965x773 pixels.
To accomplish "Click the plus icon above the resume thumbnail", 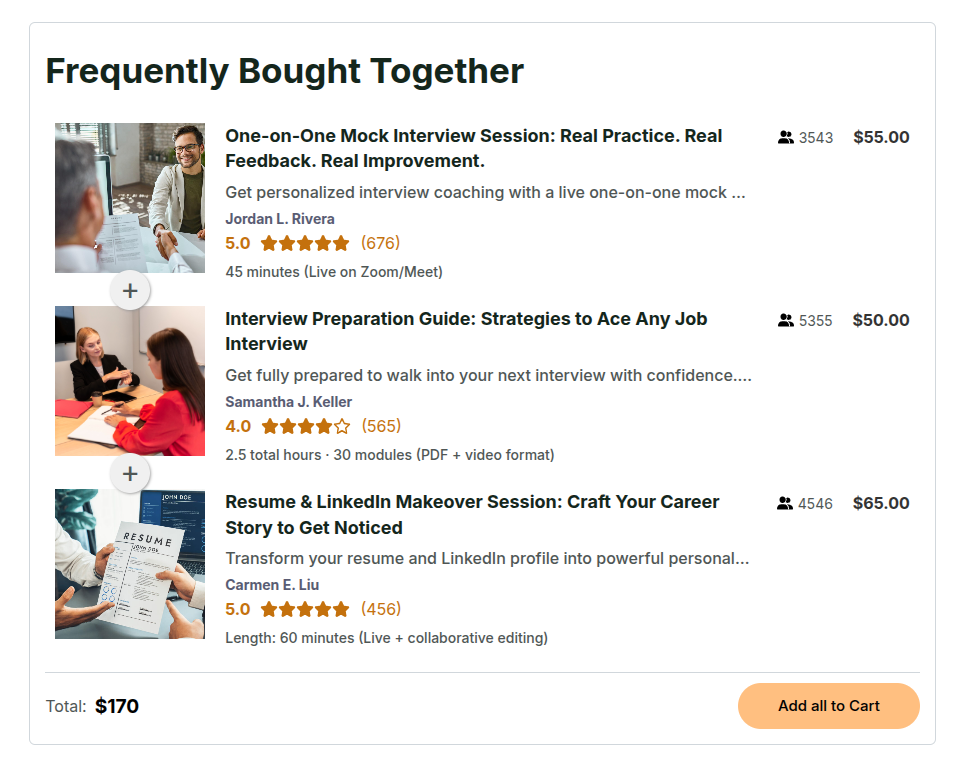I will pyautogui.click(x=130, y=473).
